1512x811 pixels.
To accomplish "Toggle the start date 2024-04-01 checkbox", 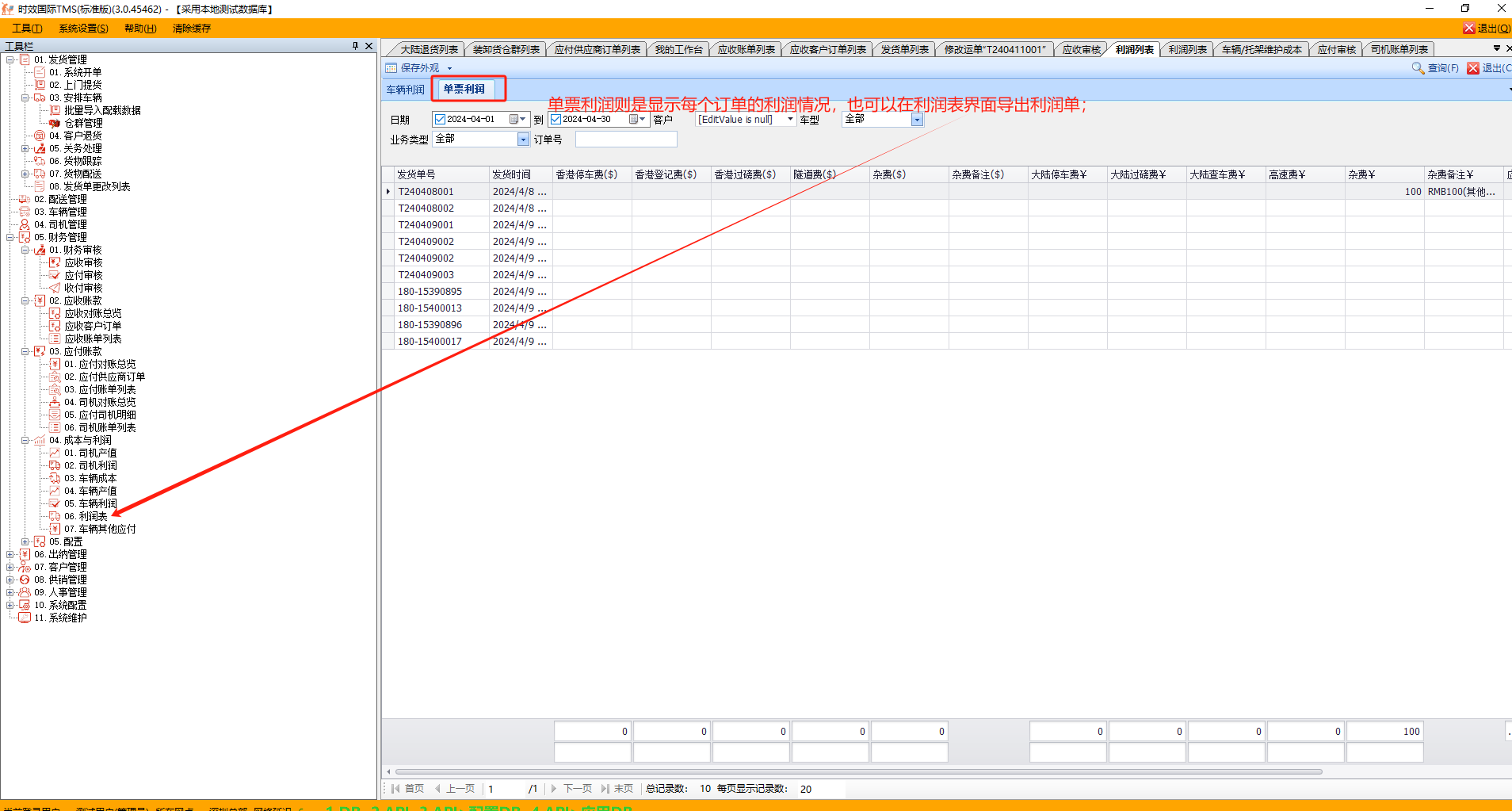I will [x=440, y=119].
